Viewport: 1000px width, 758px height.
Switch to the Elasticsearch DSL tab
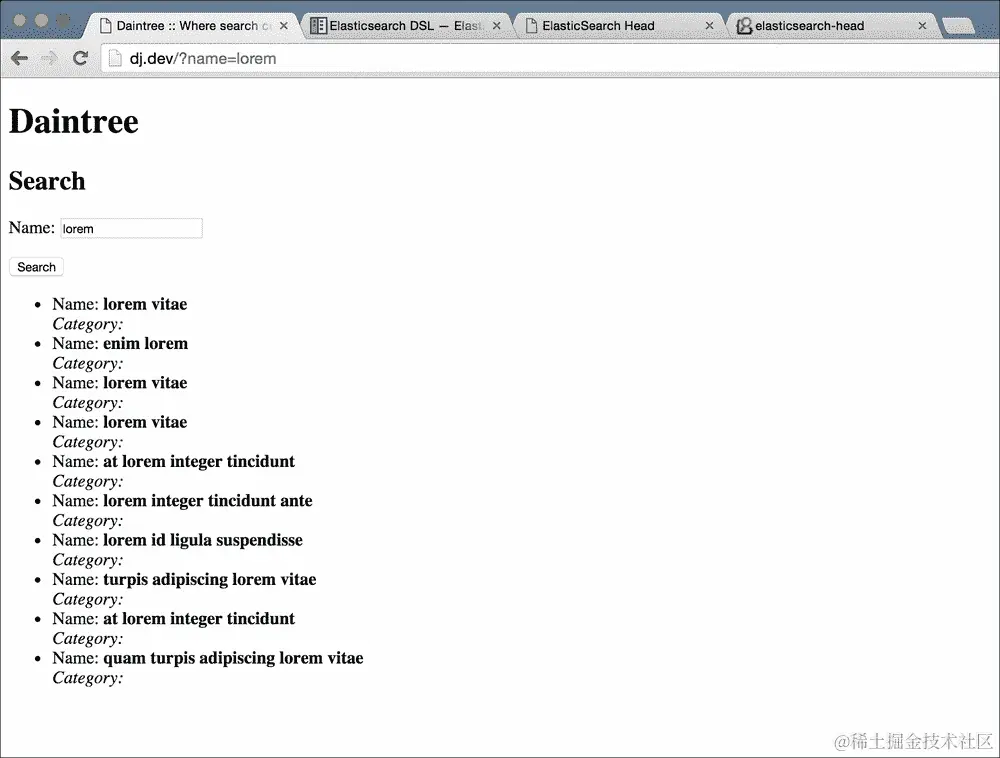[406, 26]
